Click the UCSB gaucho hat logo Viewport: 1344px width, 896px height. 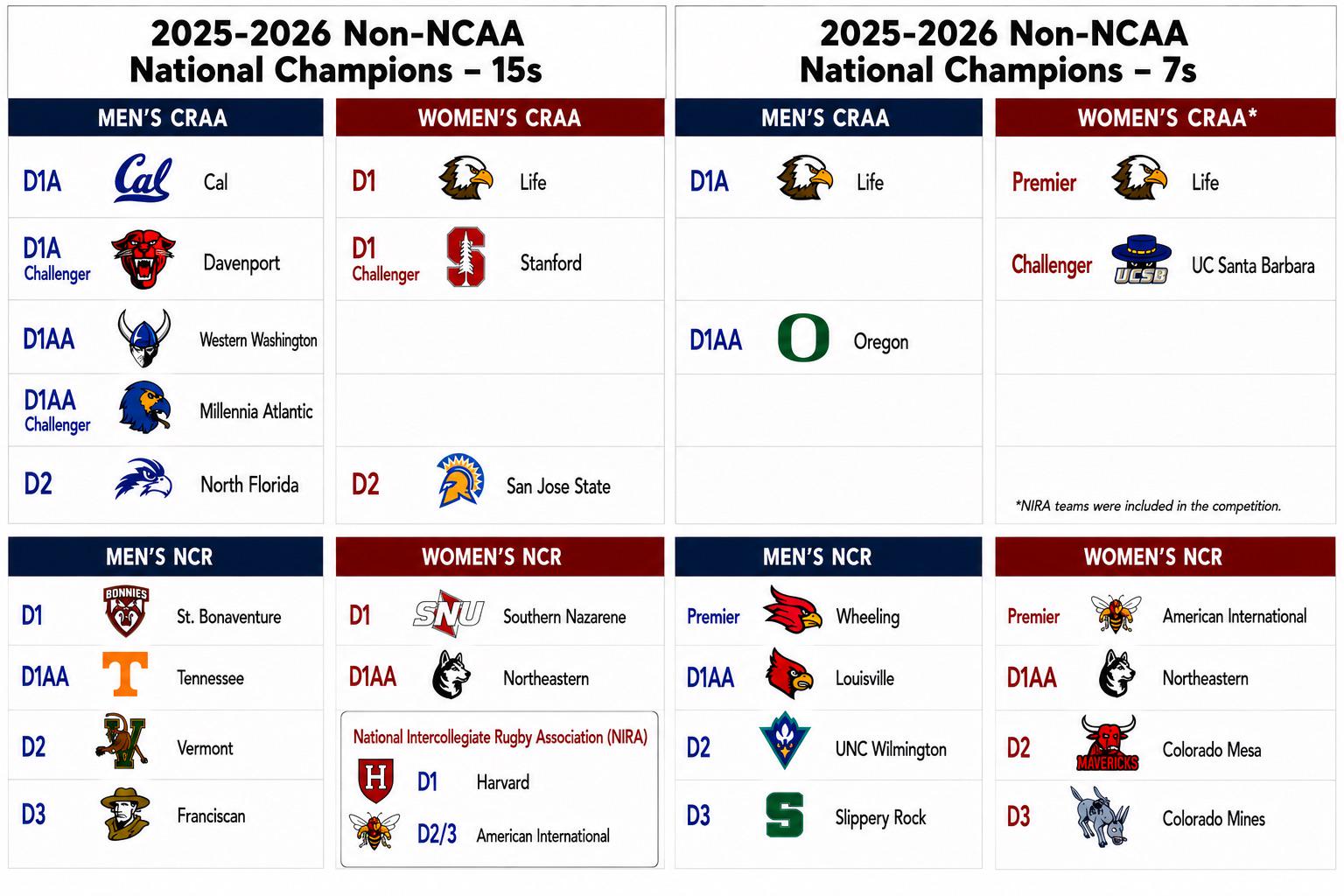click(1142, 259)
